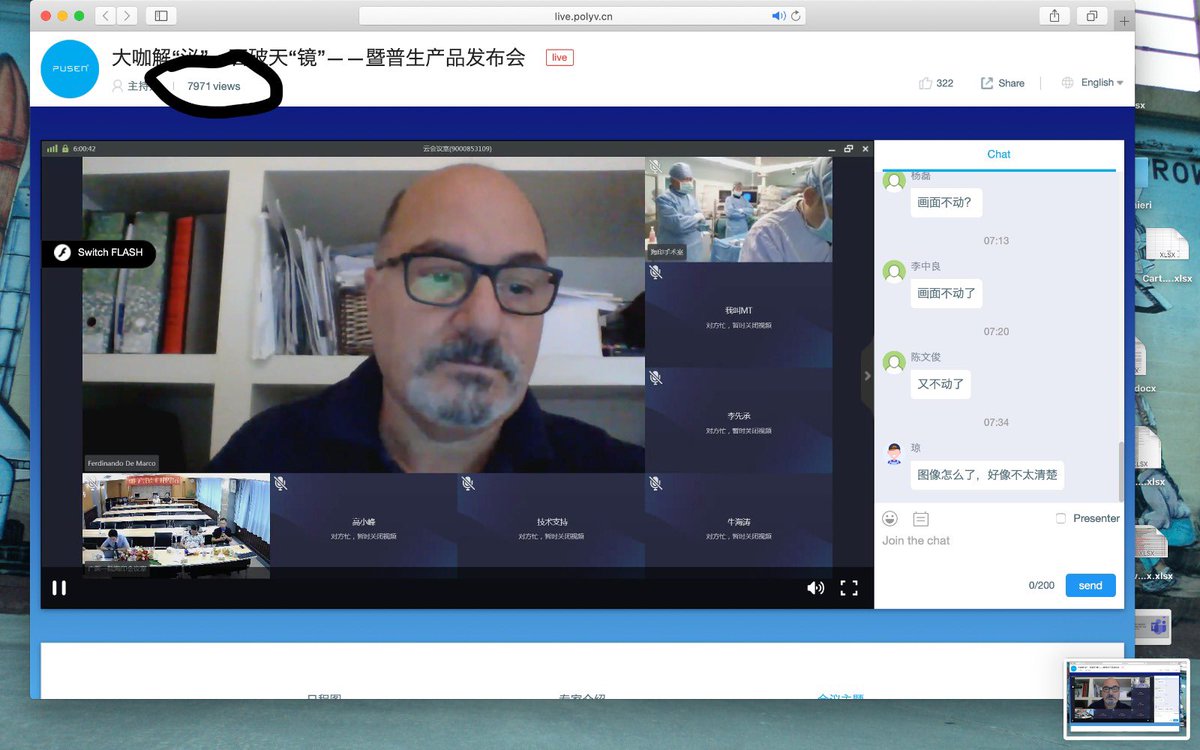This screenshot has width=1200, height=750.
Task: Click the Safari yellow minimize button
Action: [x=63, y=16]
